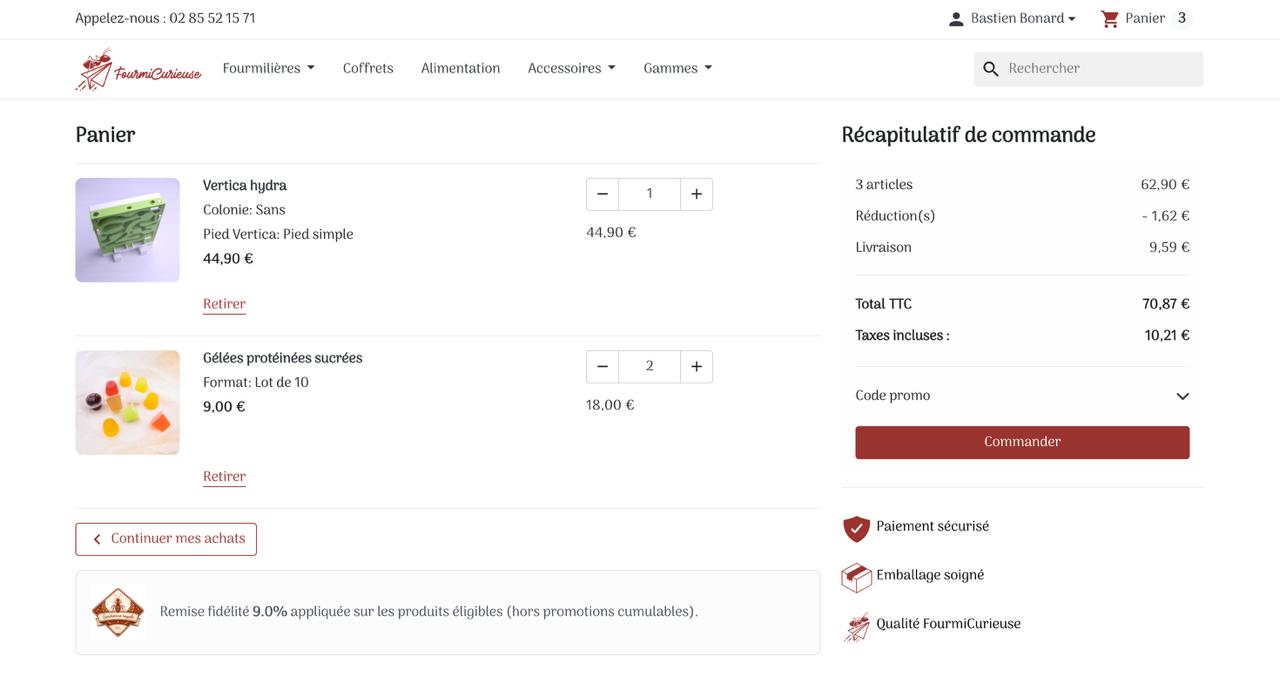Go to the Coffrets page
The image size is (1280, 691).
[x=368, y=68]
